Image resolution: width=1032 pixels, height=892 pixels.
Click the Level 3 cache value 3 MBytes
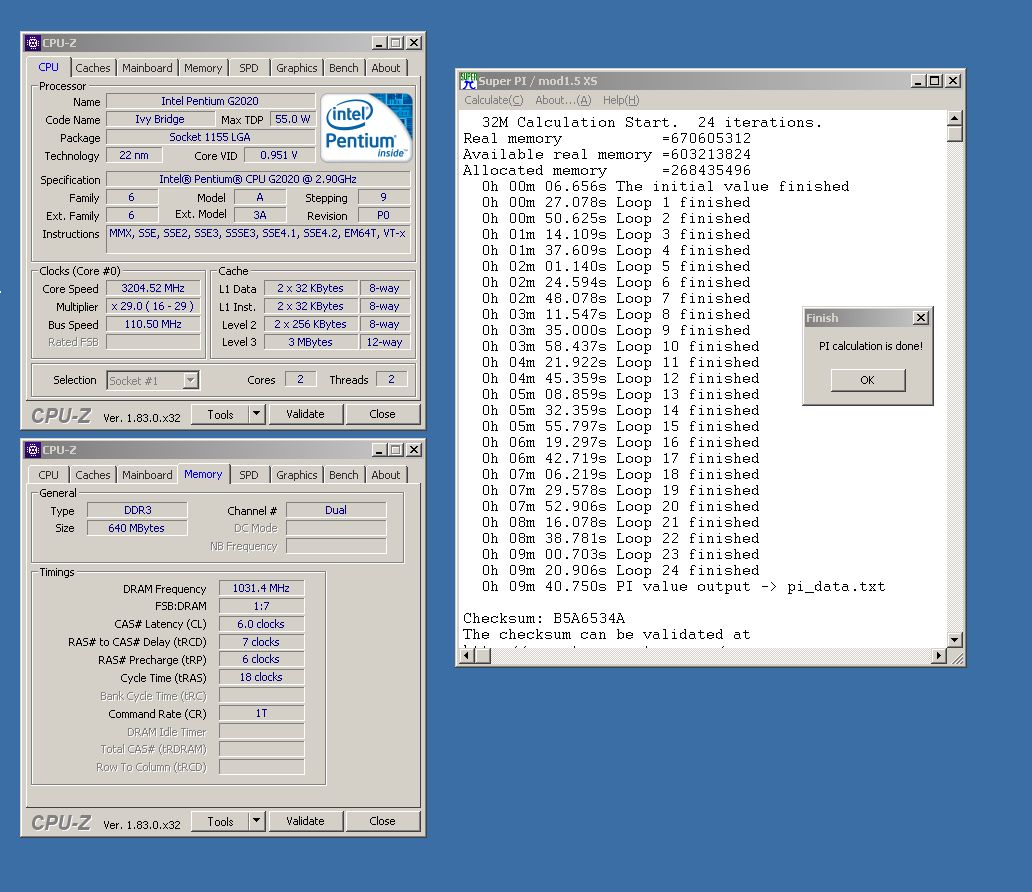click(310, 342)
